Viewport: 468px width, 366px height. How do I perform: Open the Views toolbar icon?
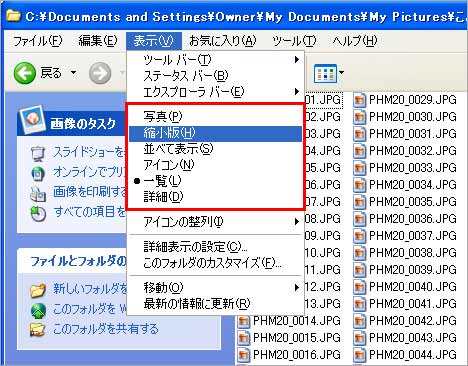pyautogui.click(x=325, y=73)
